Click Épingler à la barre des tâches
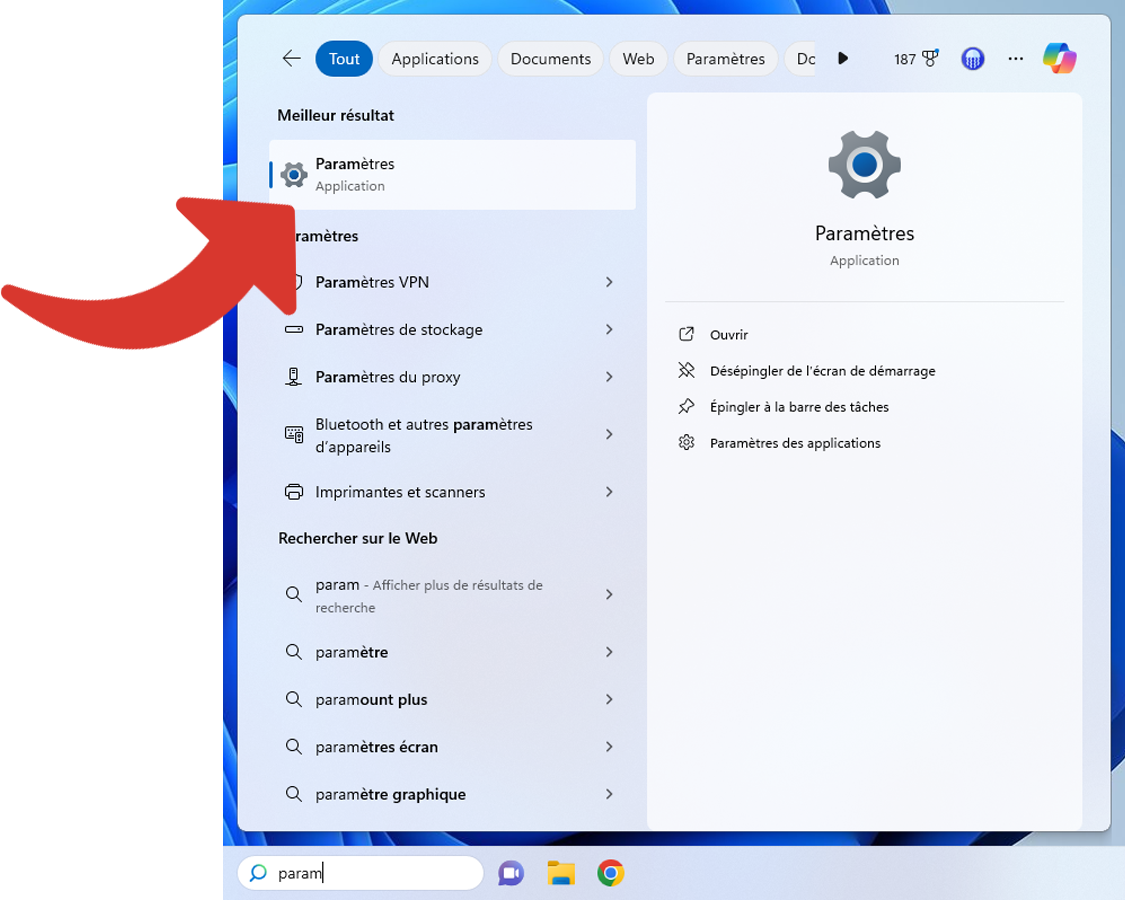 coord(799,407)
